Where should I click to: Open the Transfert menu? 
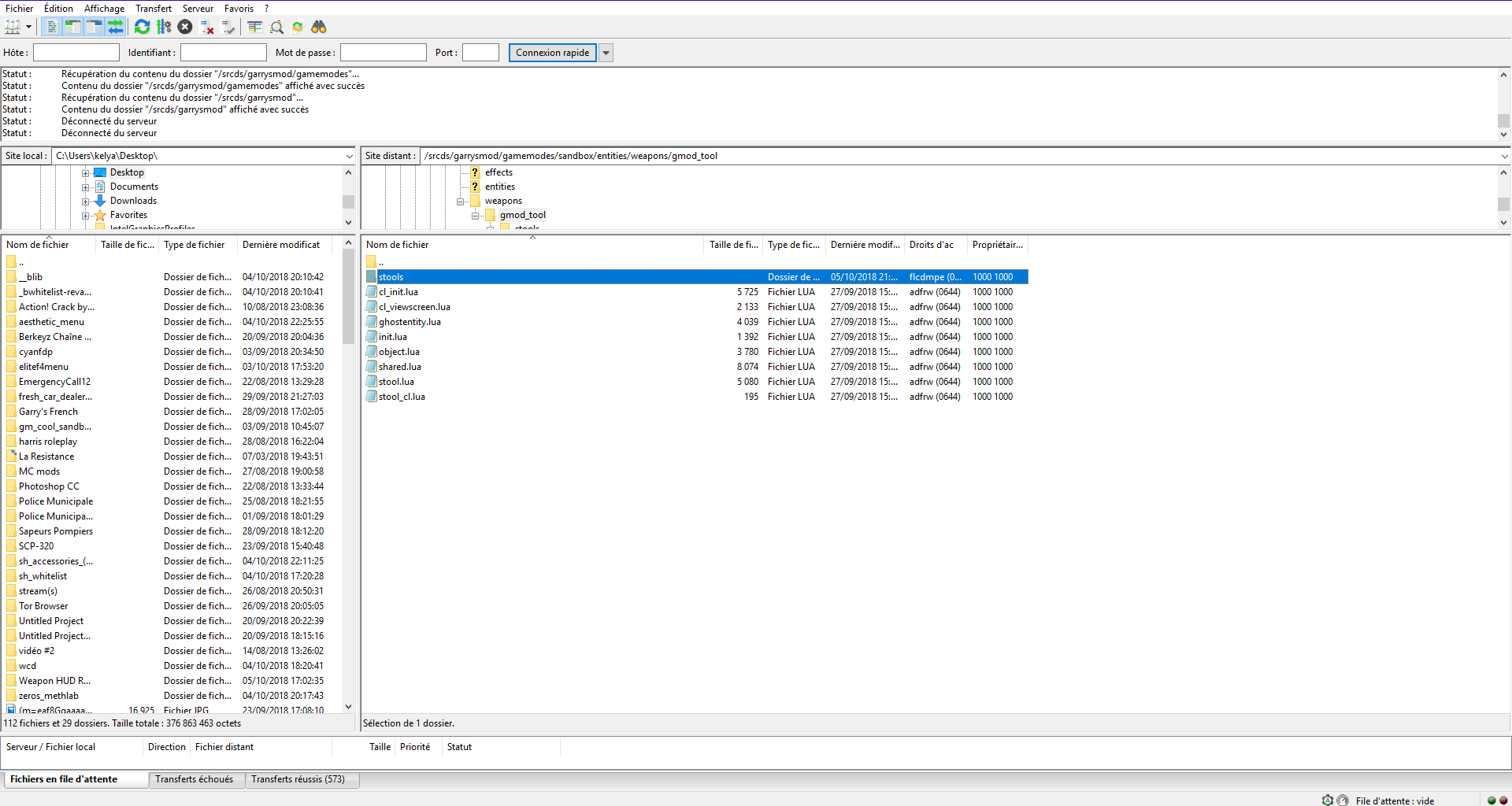[x=154, y=9]
